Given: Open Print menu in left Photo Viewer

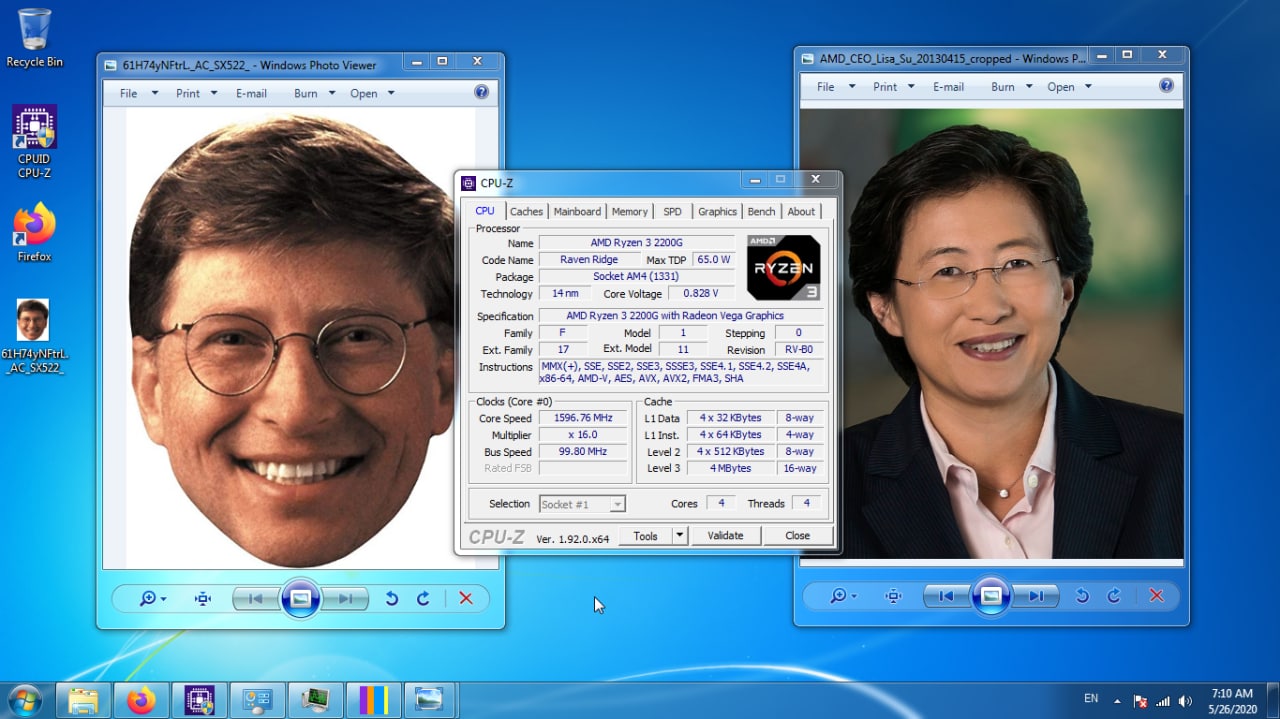Looking at the screenshot, I should (x=196, y=93).
